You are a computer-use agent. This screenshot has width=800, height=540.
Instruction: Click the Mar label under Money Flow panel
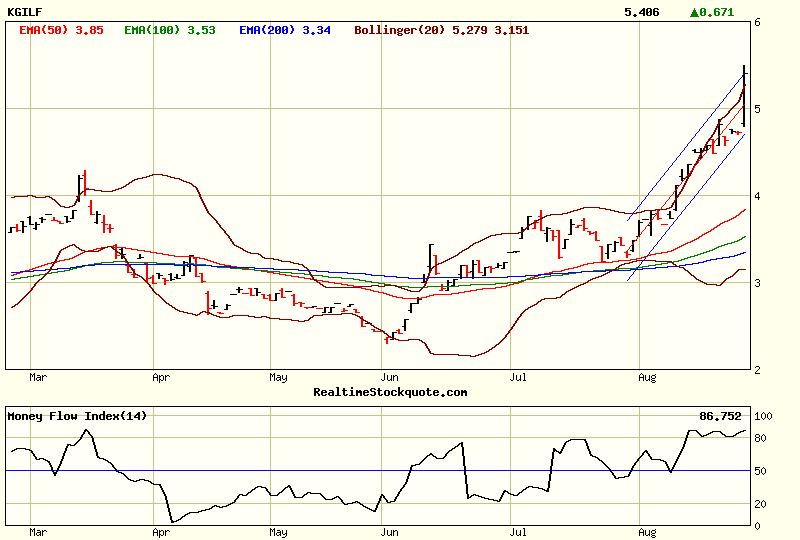[38, 532]
